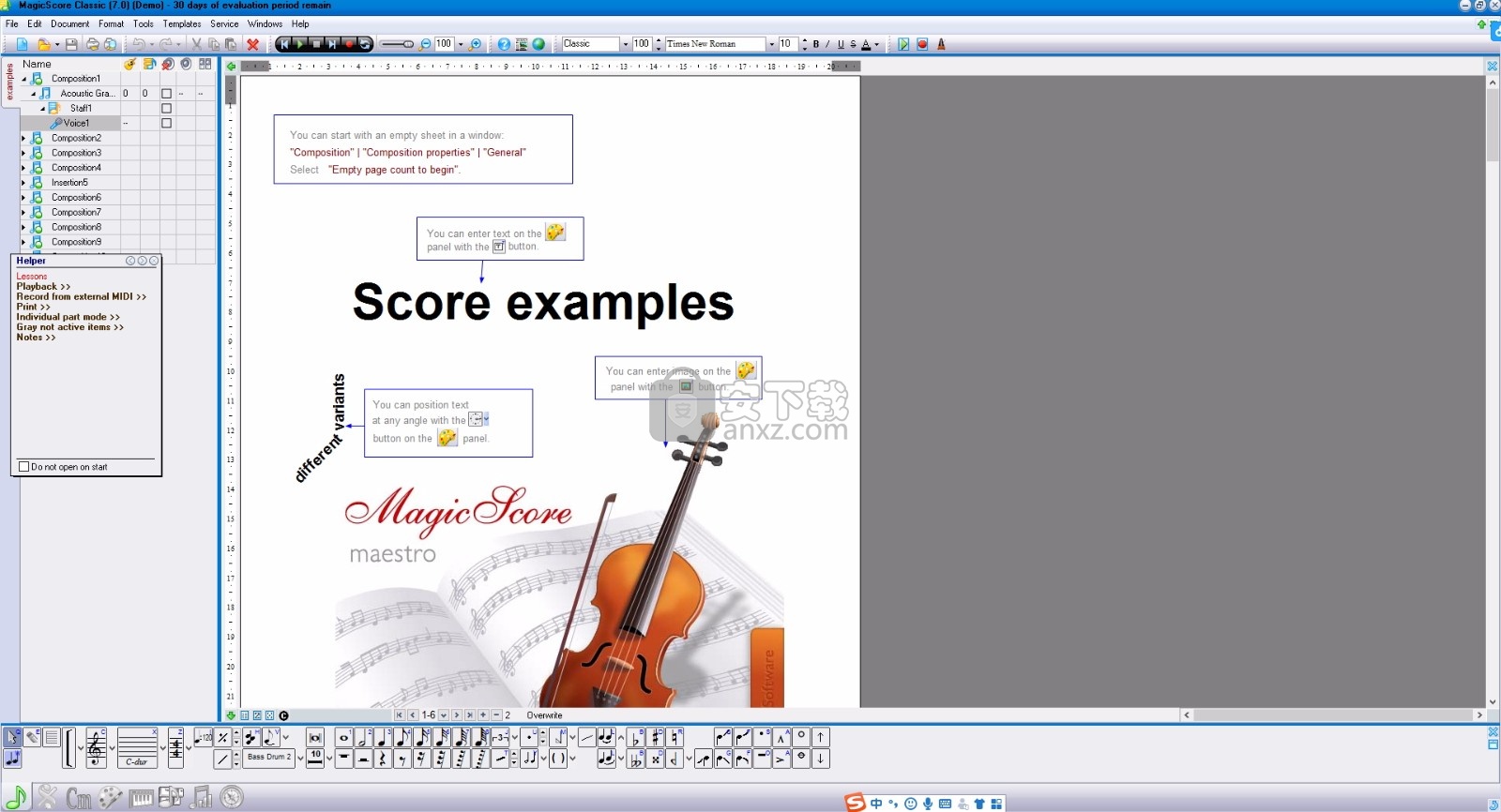This screenshot has height=812, width=1501.
Task: Toggle Underline text formatting
Action: tap(841, 44)
